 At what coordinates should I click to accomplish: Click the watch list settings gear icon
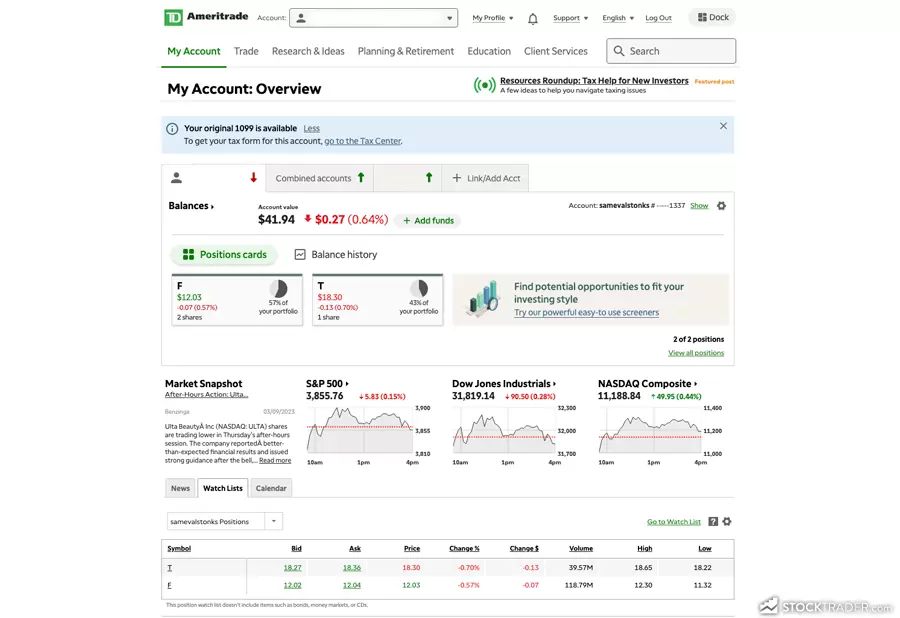point(727,522)
